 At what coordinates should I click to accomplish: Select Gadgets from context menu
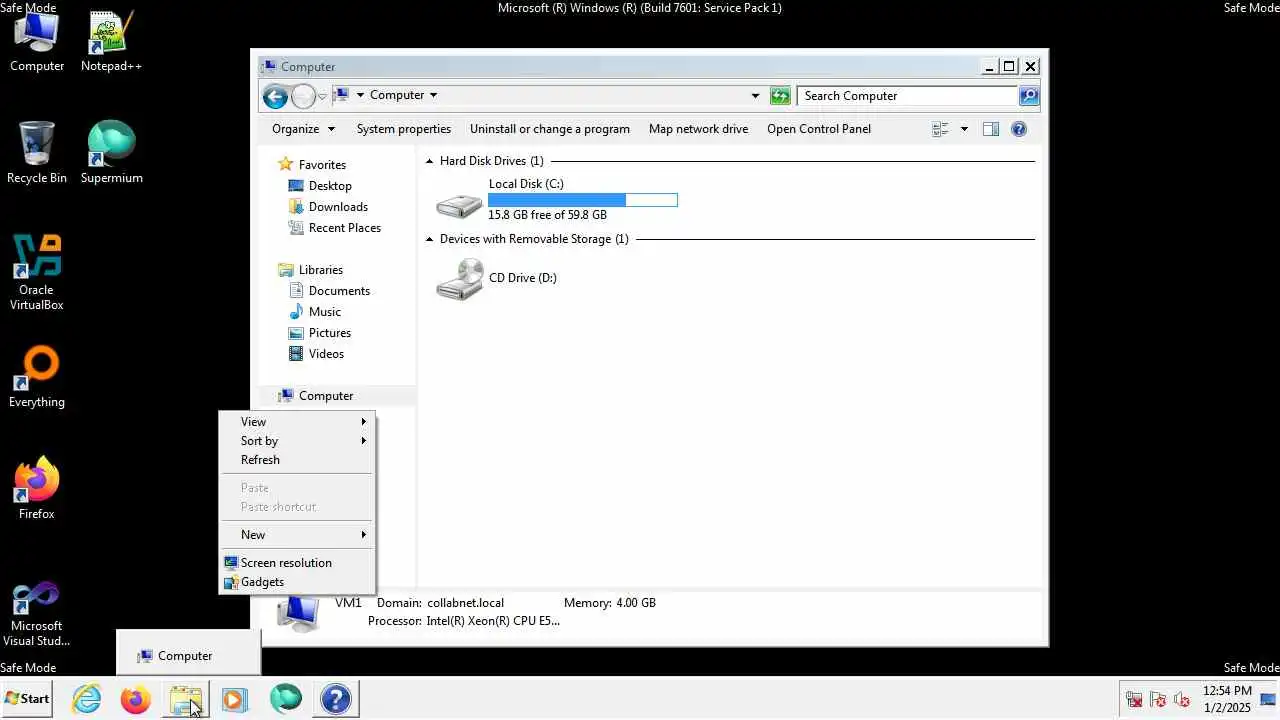point(297,582)
